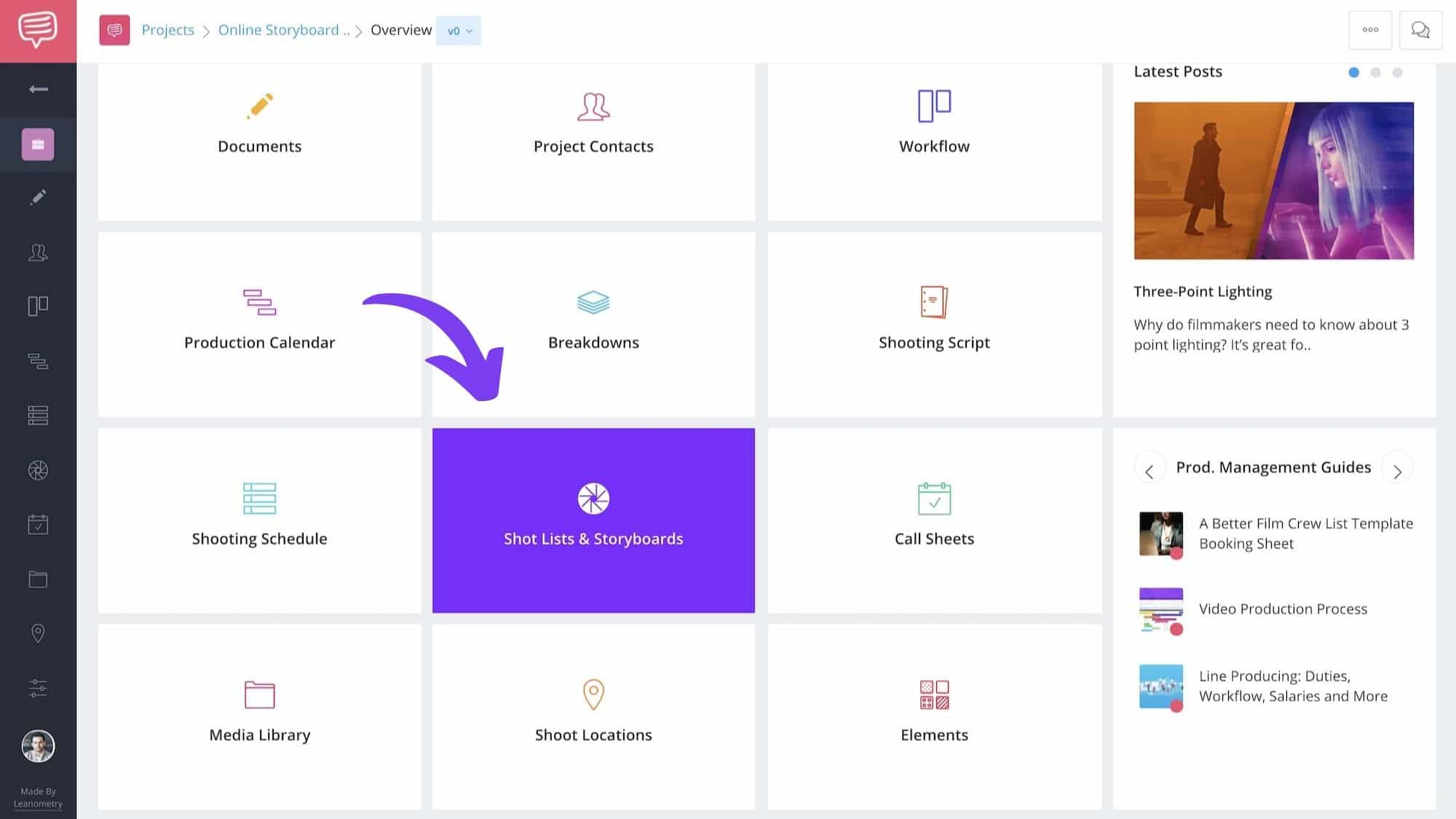Click Video Production Process guide link
This screenshot has height=819, width=1456.
[1283, 608]
